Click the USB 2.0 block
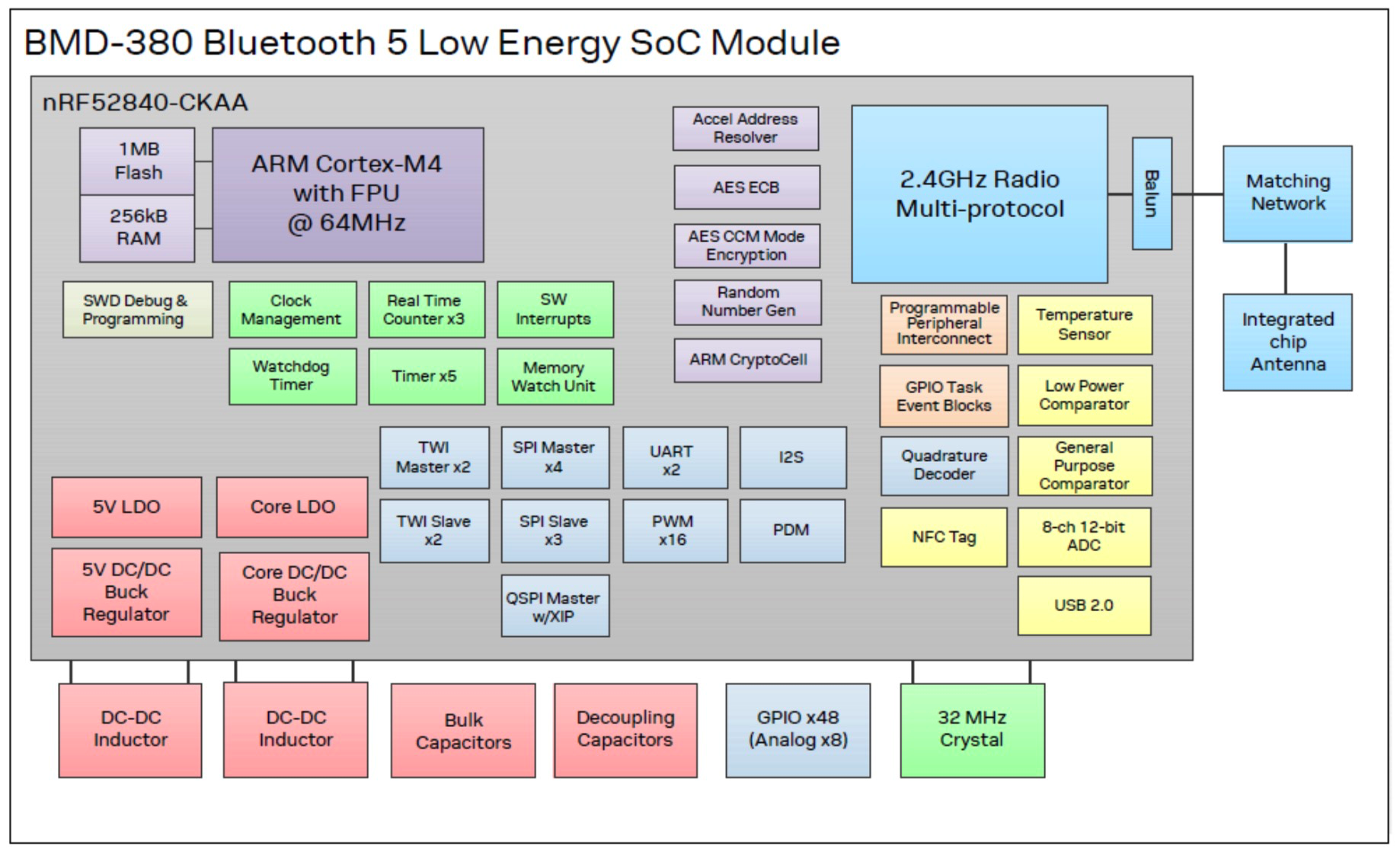Viewport: 1400px width, 852px height. [1085, 604]
